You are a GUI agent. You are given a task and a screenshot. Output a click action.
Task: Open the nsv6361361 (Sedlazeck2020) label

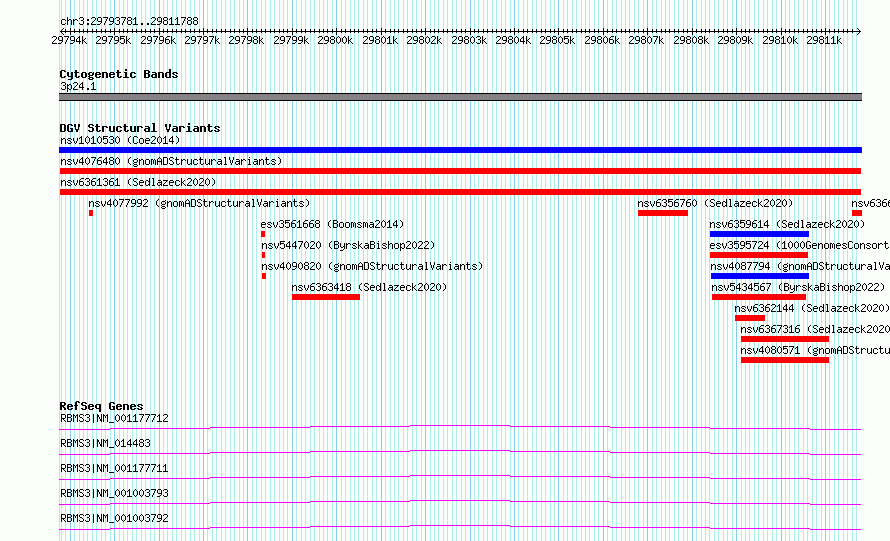[x=138, y=182]
